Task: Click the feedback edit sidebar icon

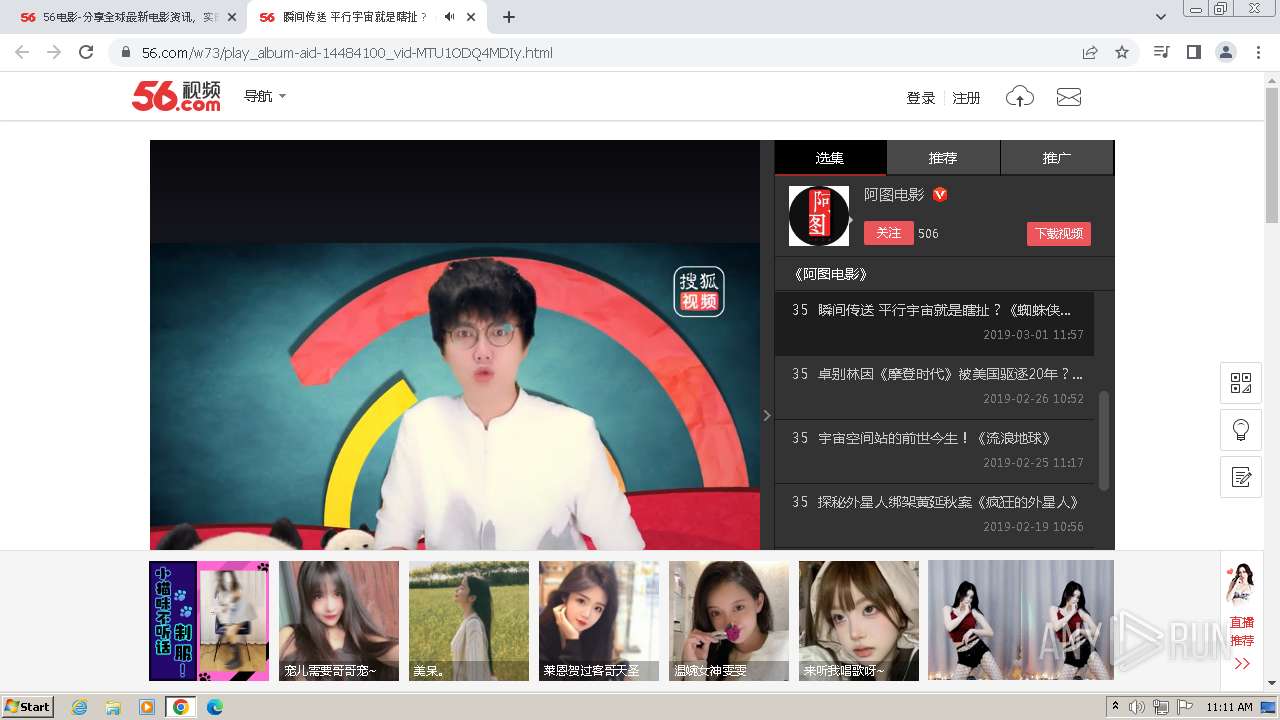Action: (1241, 477)
